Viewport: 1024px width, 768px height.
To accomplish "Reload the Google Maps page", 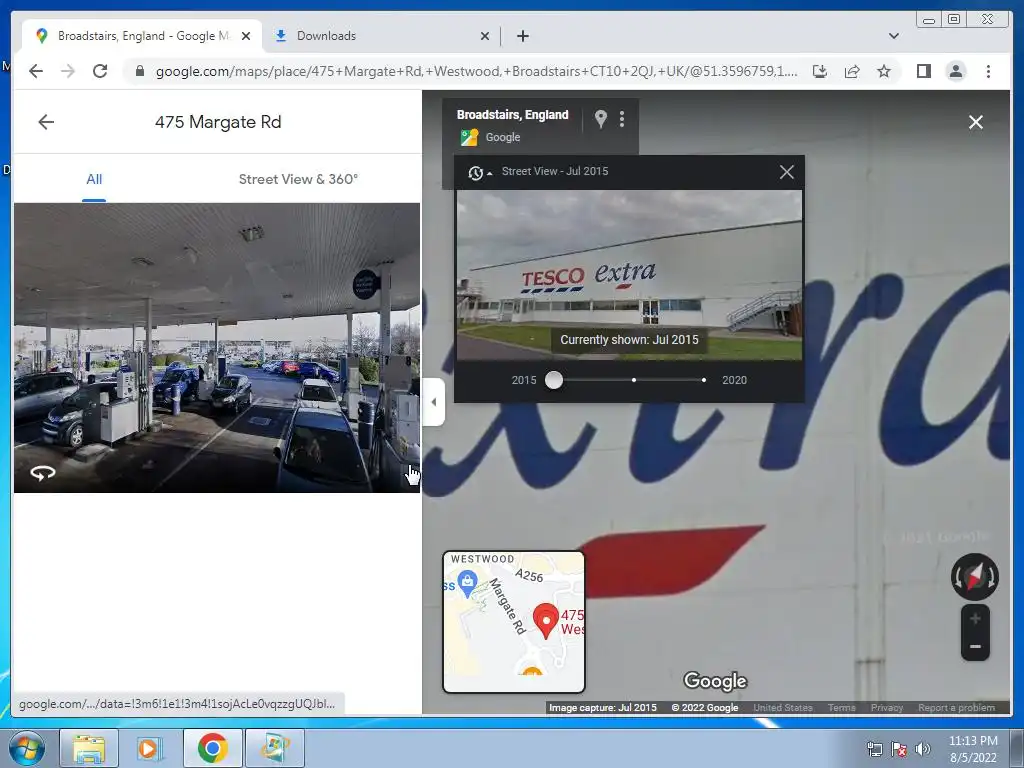I will click(100, 71).
